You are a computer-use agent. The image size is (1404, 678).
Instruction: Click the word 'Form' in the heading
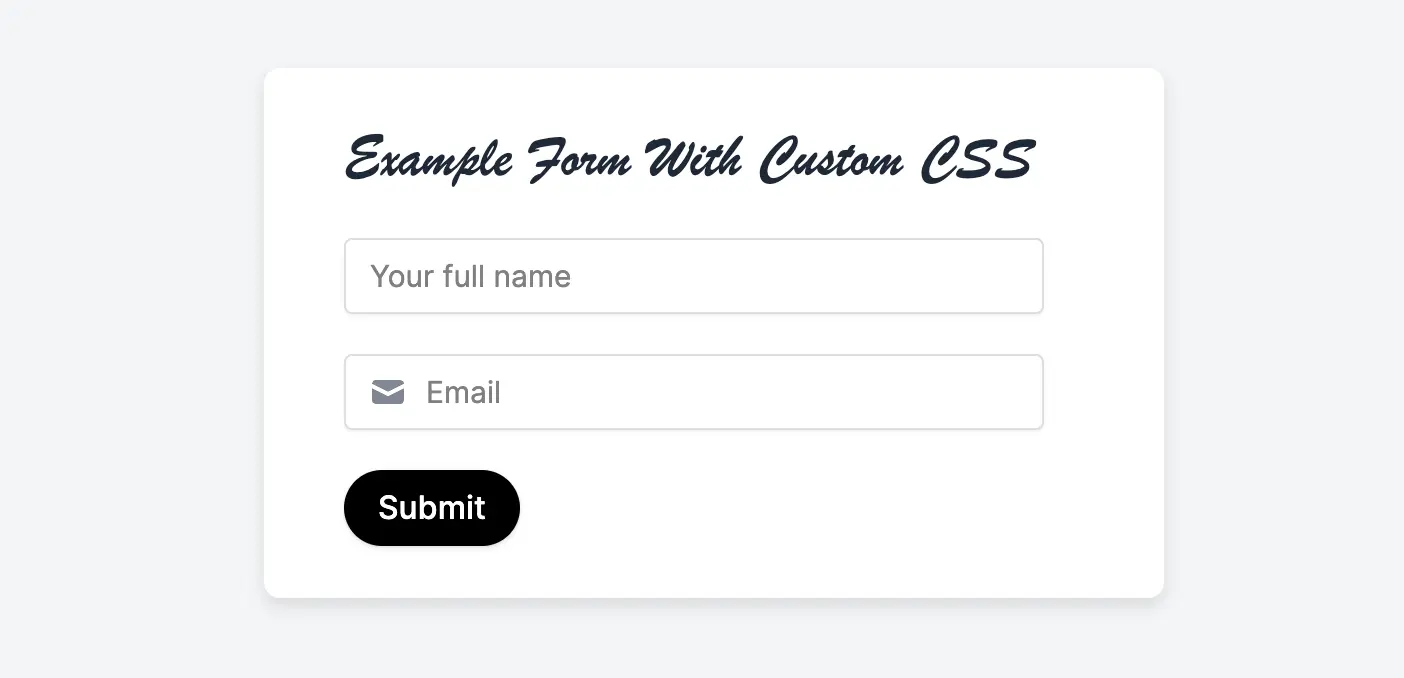578,160
